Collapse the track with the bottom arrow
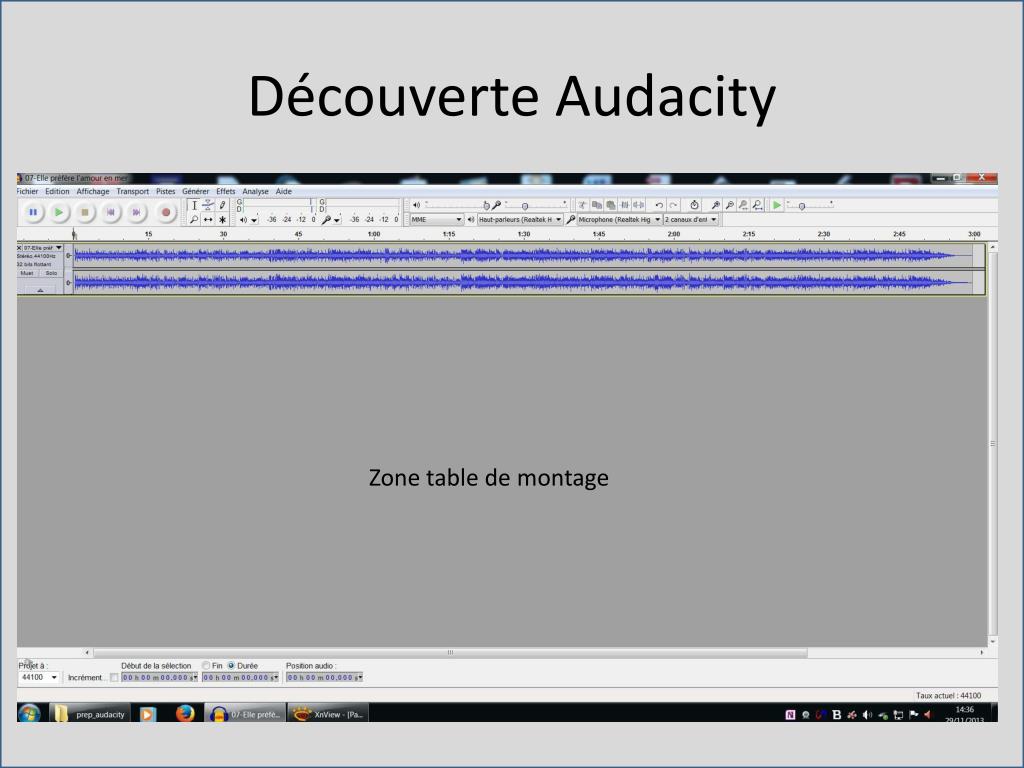This screenshot has width=1024, height=768. pyautogui.click(x=40, y=289)
